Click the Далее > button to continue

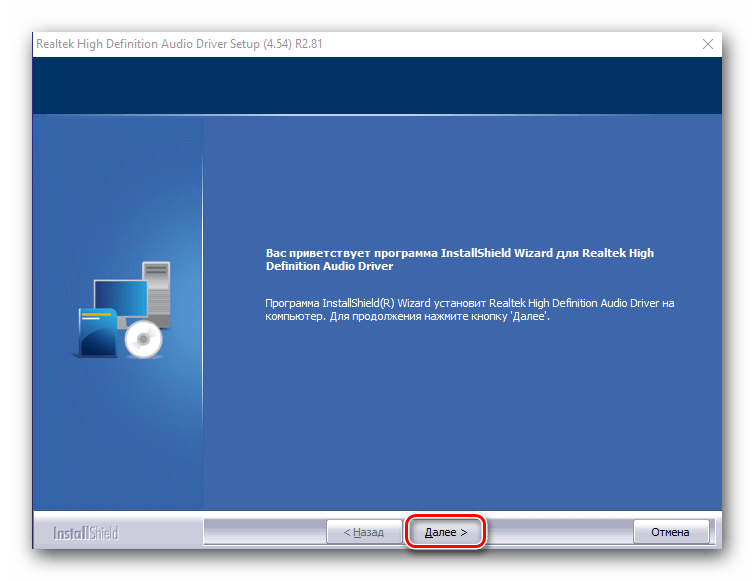(x=445, y=531)
